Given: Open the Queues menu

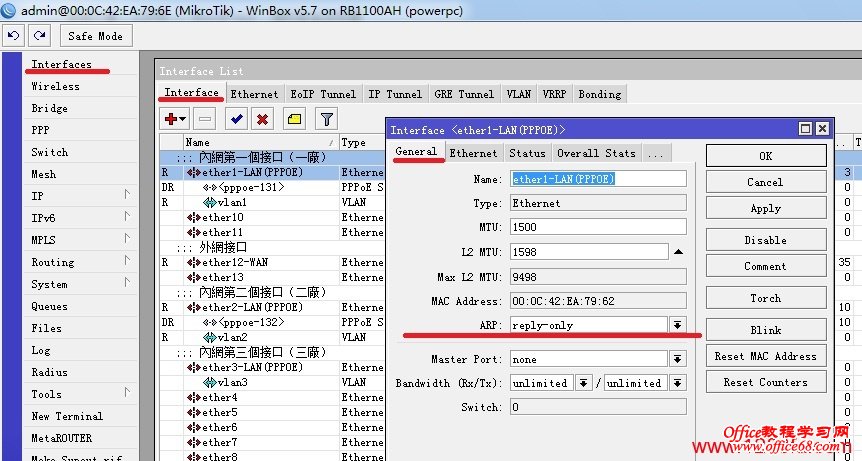Looking at the screenshot, I should pos(49,306).
